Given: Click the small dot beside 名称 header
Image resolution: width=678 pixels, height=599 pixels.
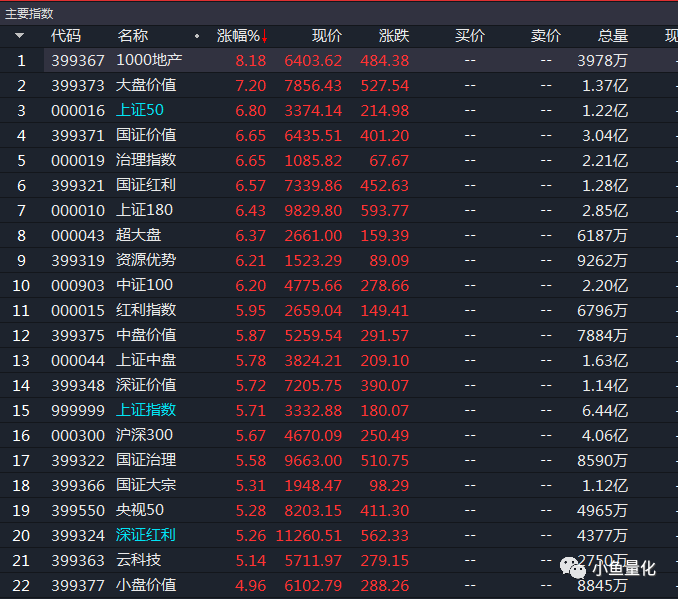Looking at the screenshot, I should click(x=197, y=36).
